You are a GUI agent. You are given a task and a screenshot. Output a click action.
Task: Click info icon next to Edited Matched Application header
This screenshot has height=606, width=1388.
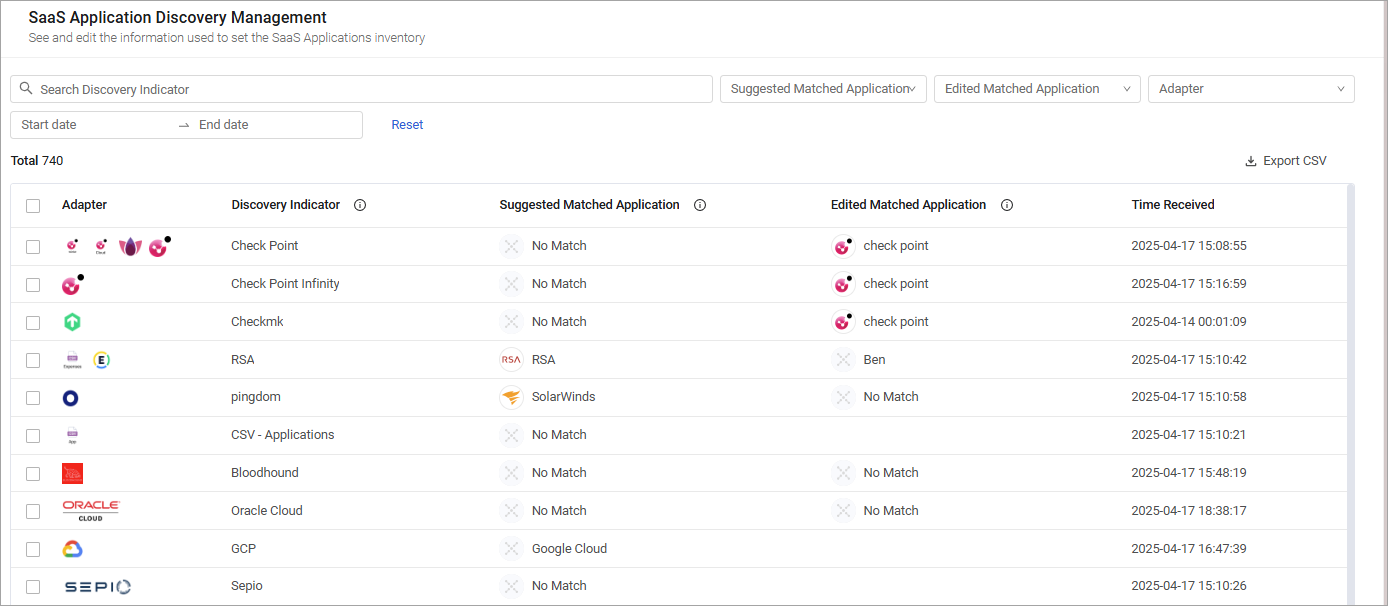(x=1007, y=205)
